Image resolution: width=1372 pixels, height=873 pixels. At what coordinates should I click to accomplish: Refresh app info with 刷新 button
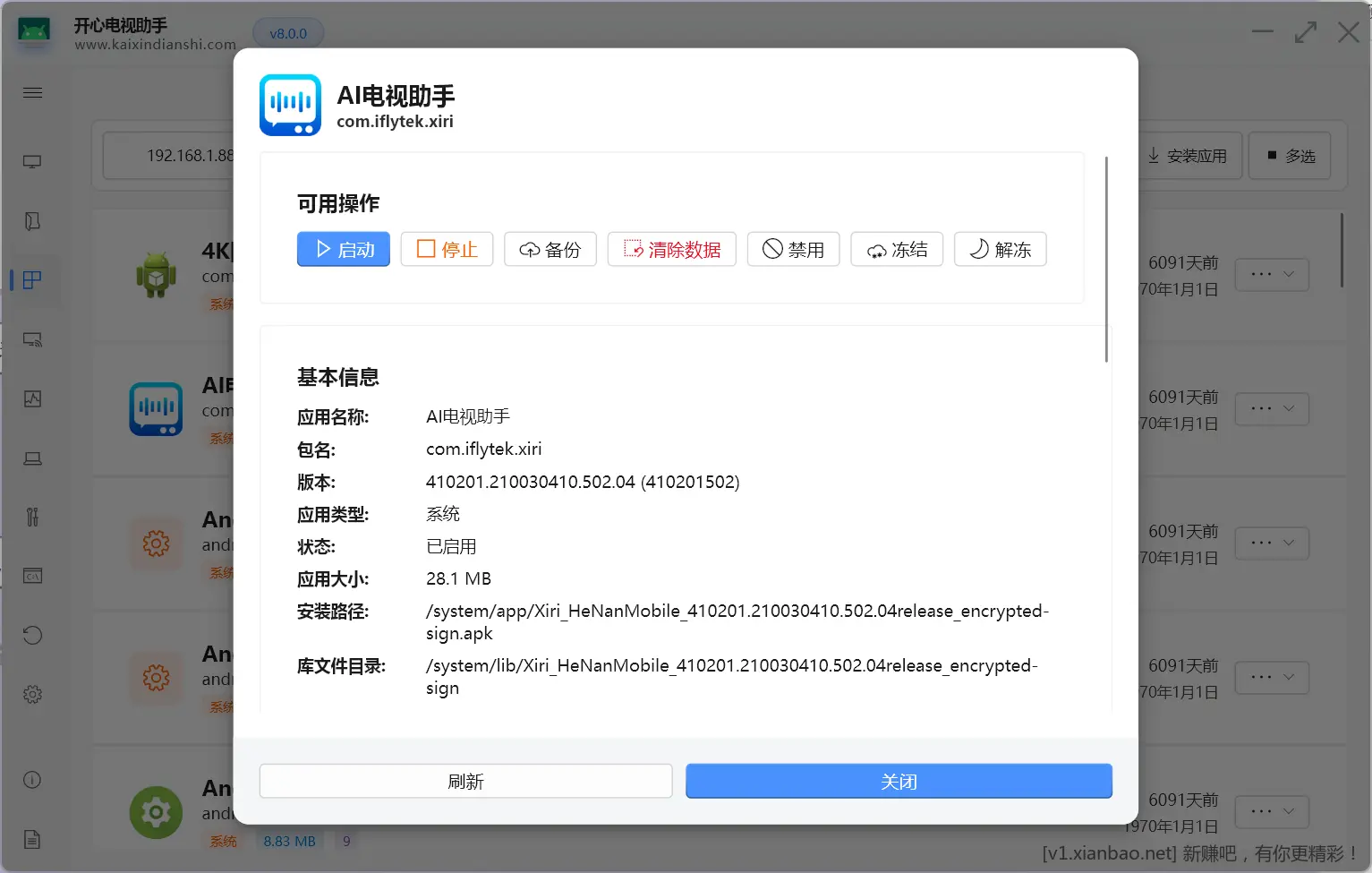tap(465, 781)
